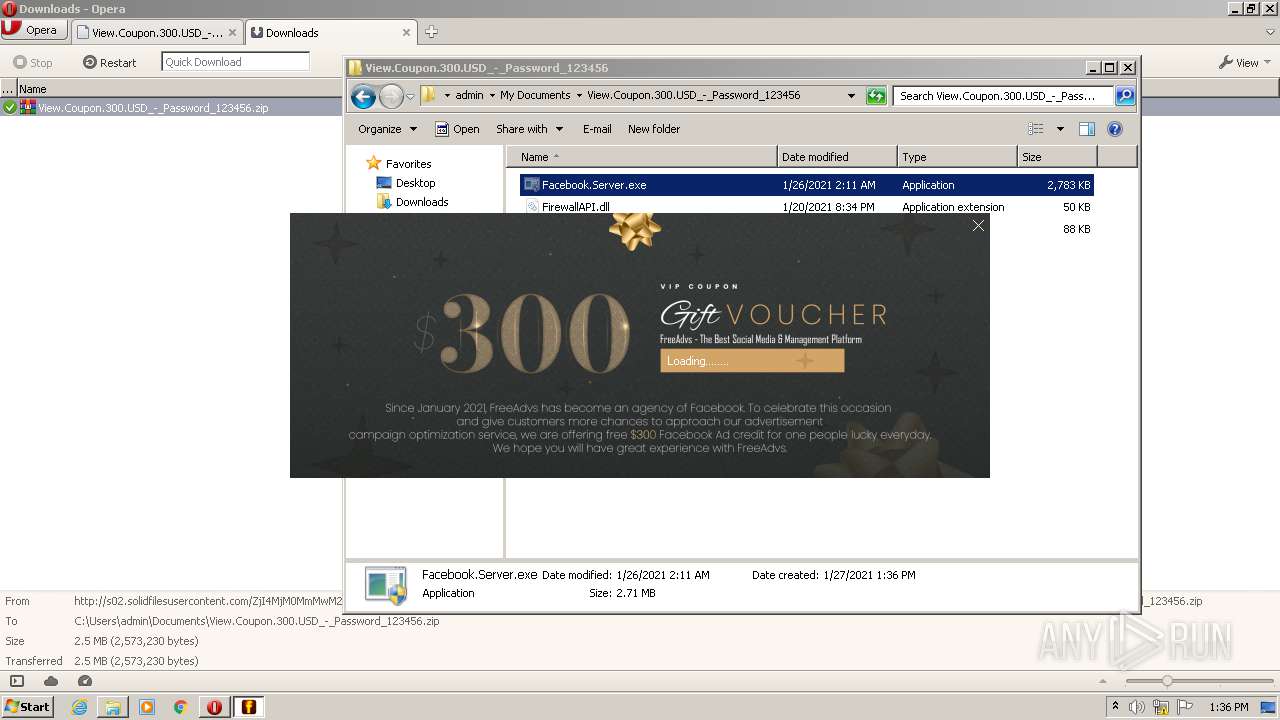
Task: Focus the Explorer search box
Action: click(x=1003, y=96)
